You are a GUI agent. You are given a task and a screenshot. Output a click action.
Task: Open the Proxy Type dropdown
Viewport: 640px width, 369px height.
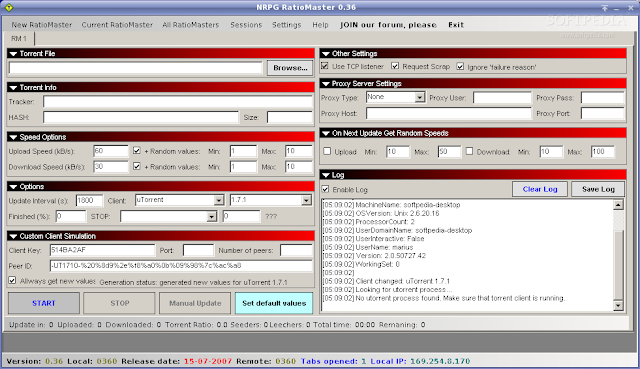pyautogui.click(x=419, y=98)
